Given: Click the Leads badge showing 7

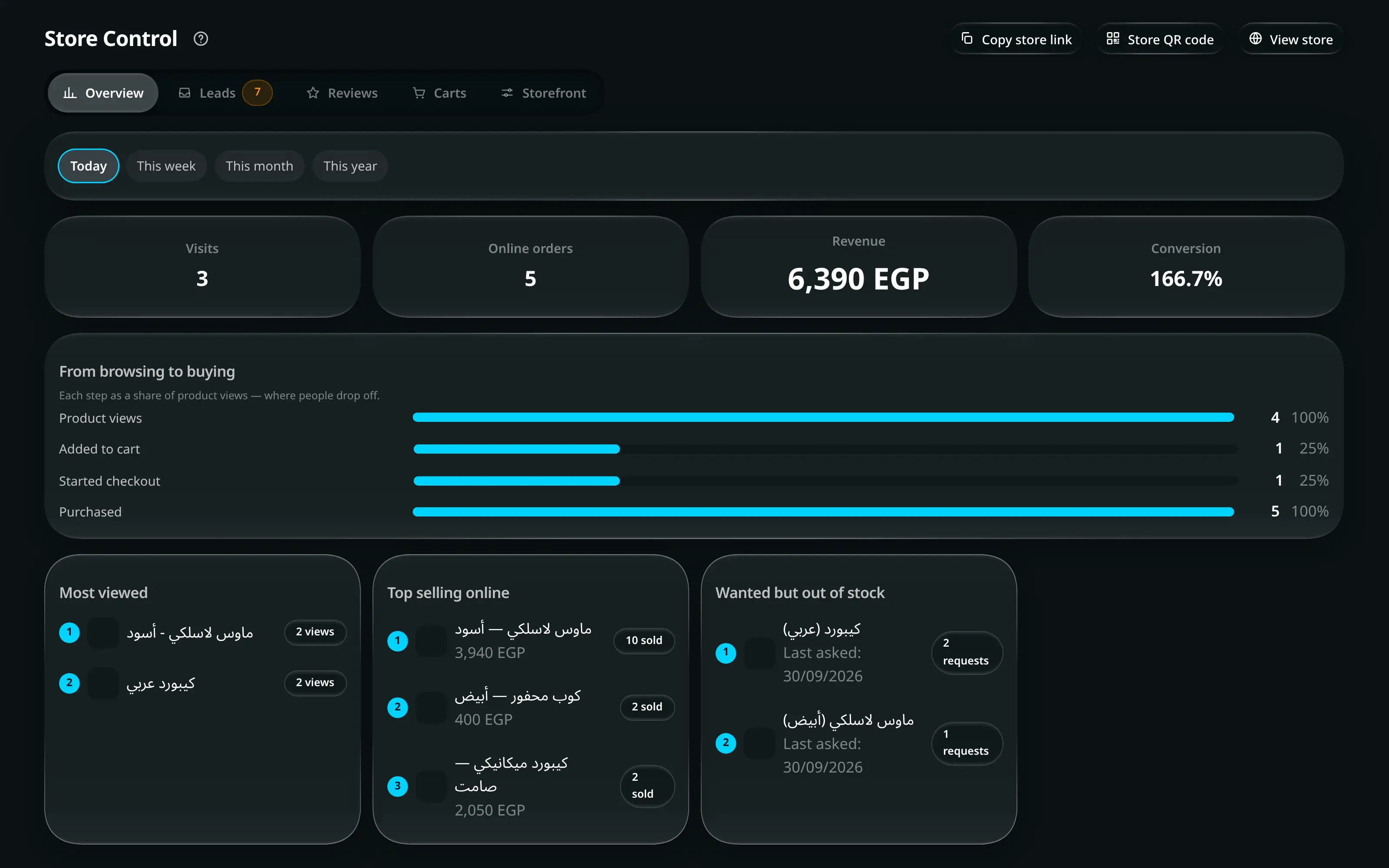Looking at the screenshot, I should pos(257,92).
